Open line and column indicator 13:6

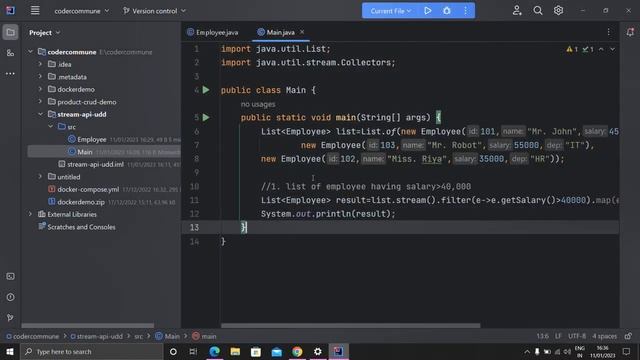click(x=542, y=336)
